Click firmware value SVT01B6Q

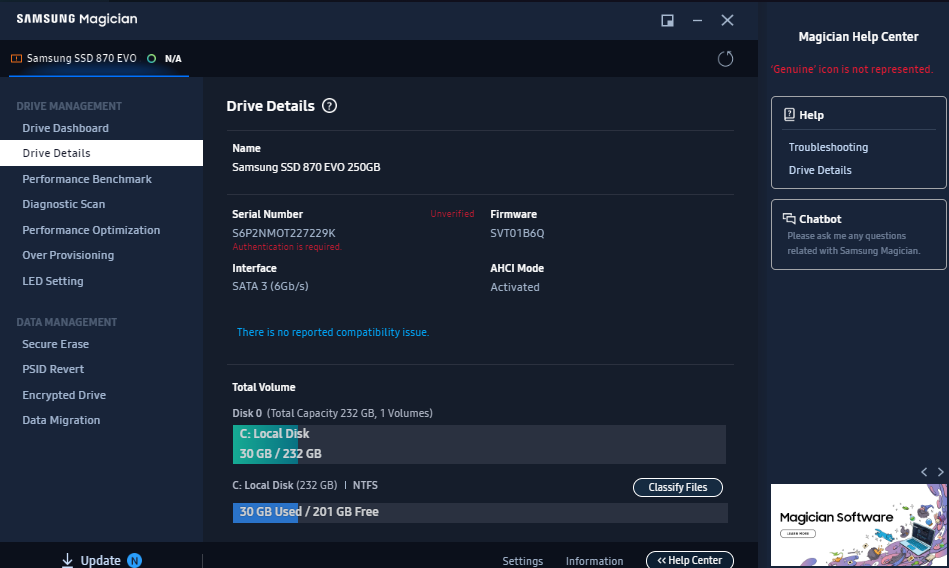pyautogui.click(x=517, y=233)
